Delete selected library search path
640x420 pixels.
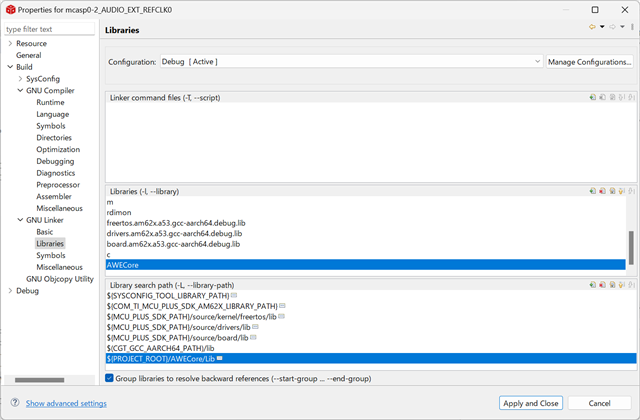tap(602, 284)
